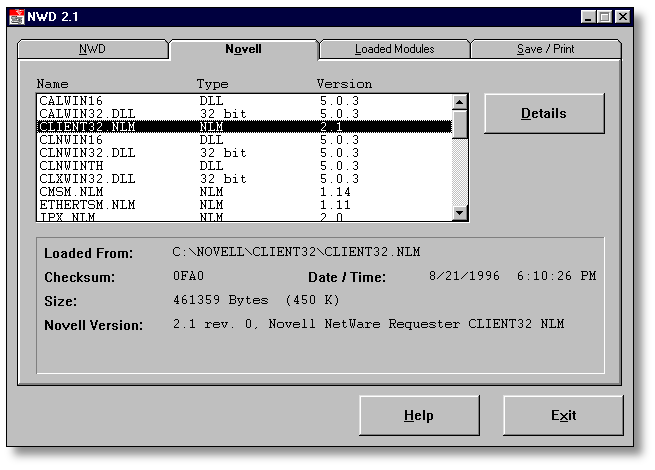Click the Novell Version description text
This screenshot has width=655, height=470.
(368, 324)
